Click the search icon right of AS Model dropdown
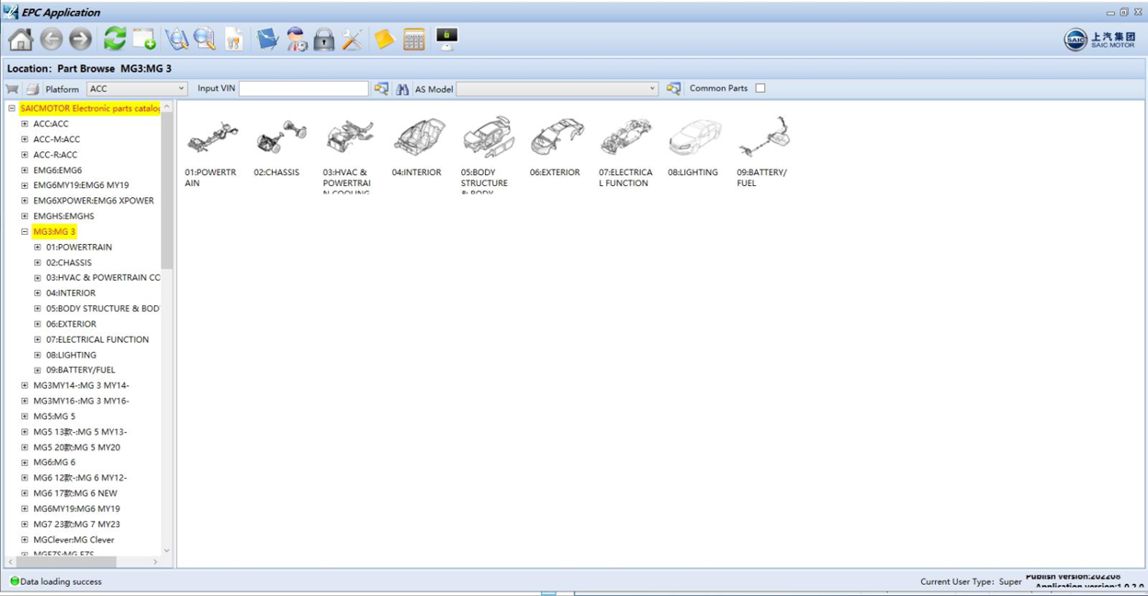The width and height of the screenshot is (1148, 596). (674, 89)
